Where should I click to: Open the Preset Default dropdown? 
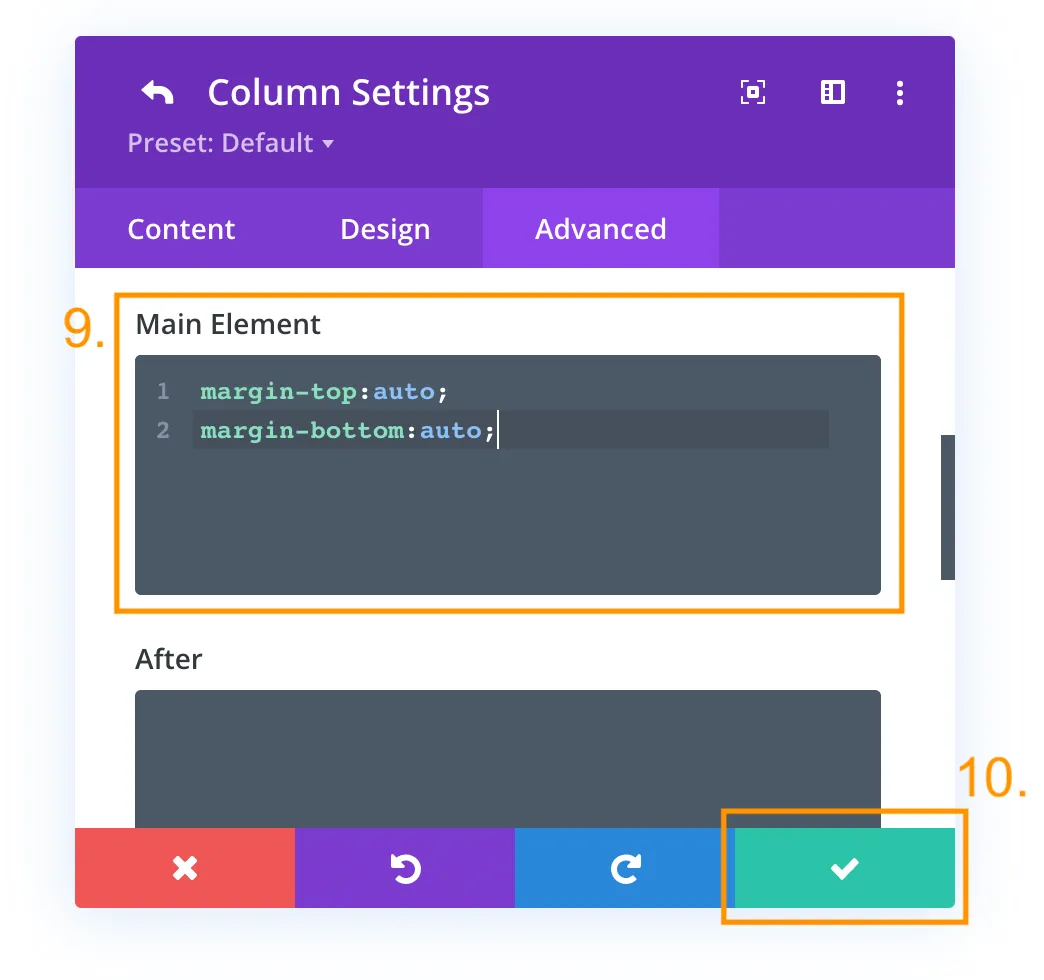[x=231, y=143]
